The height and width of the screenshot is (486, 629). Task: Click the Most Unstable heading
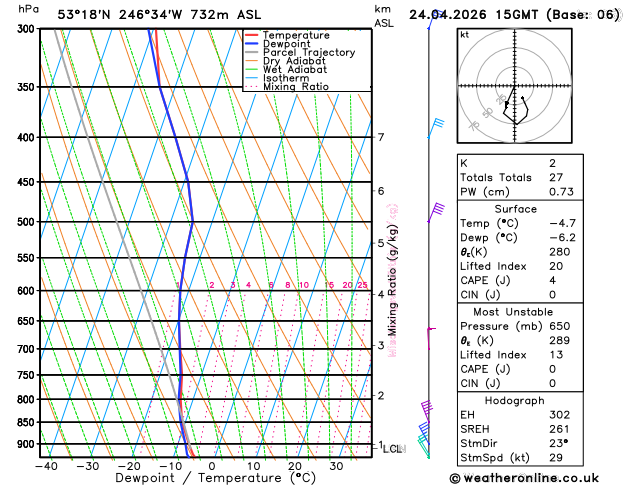513,312
